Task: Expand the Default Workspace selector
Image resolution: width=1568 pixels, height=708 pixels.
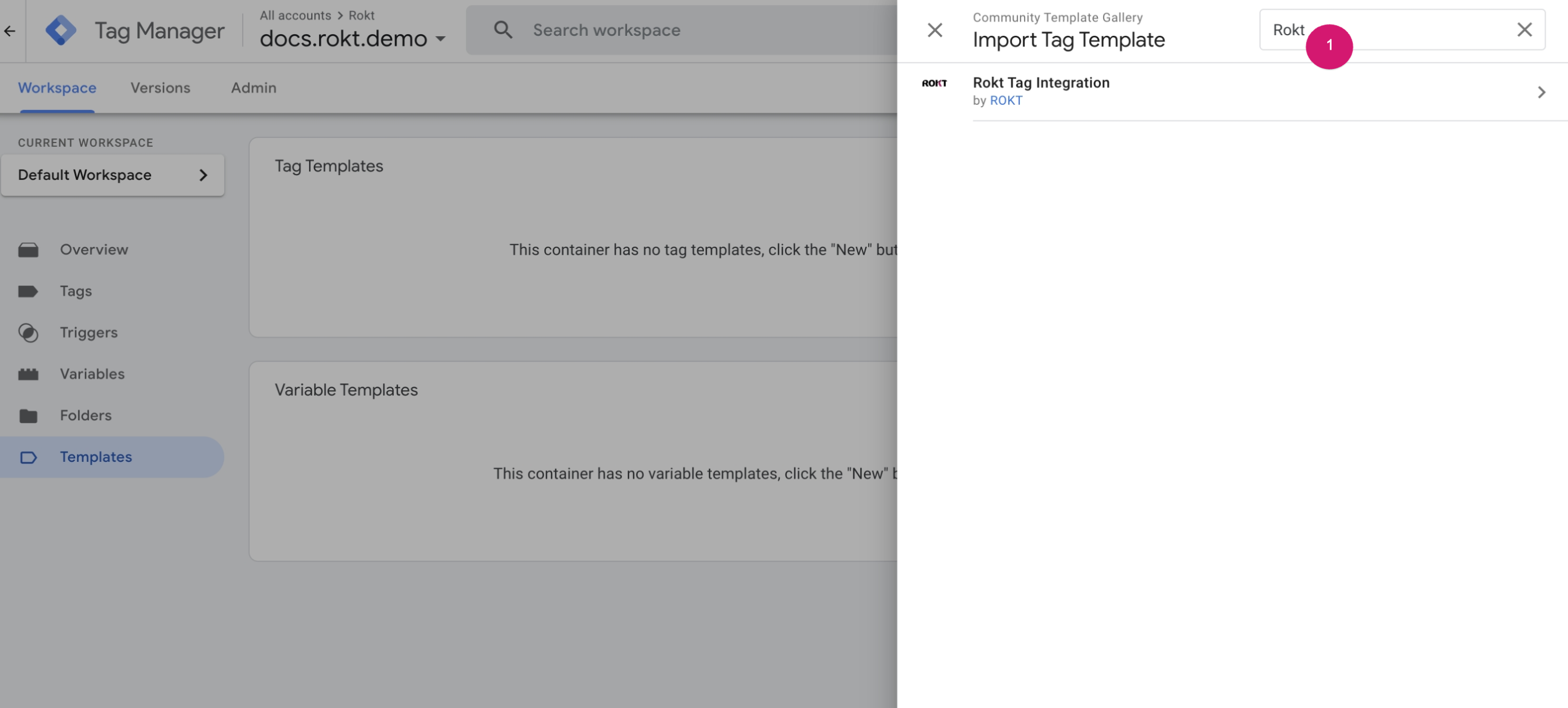Action: pos(113,175)
